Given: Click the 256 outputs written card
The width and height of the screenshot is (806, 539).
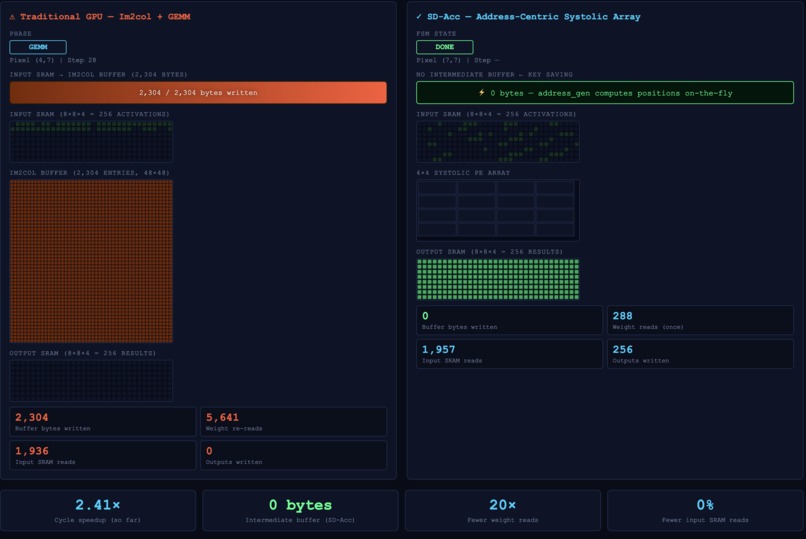Looking at the screenshot, I should tap(700, 354).
